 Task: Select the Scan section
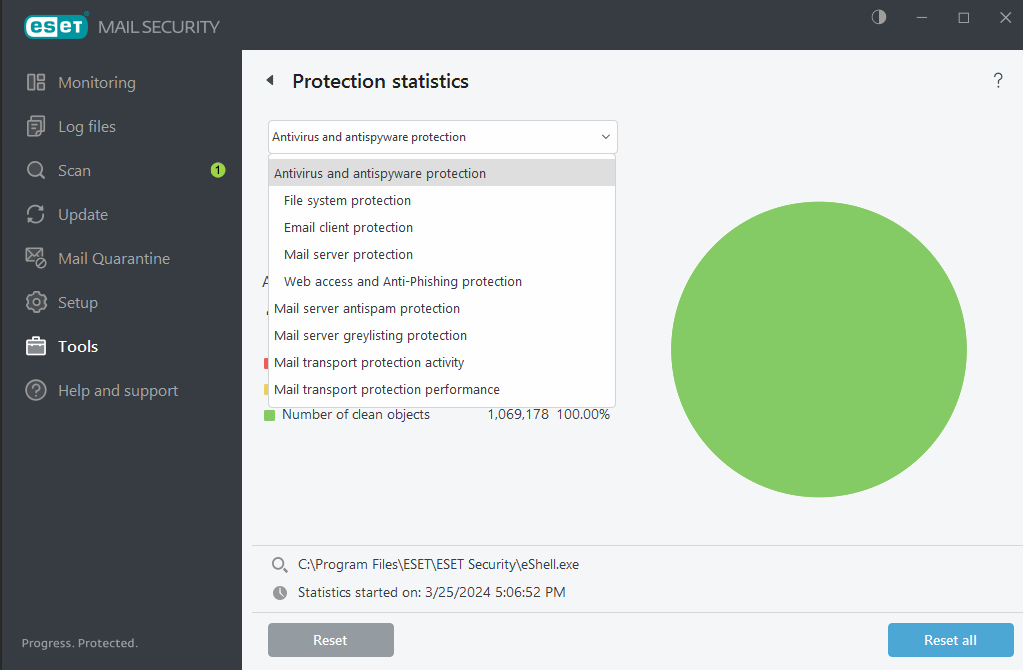coord(73,170)
